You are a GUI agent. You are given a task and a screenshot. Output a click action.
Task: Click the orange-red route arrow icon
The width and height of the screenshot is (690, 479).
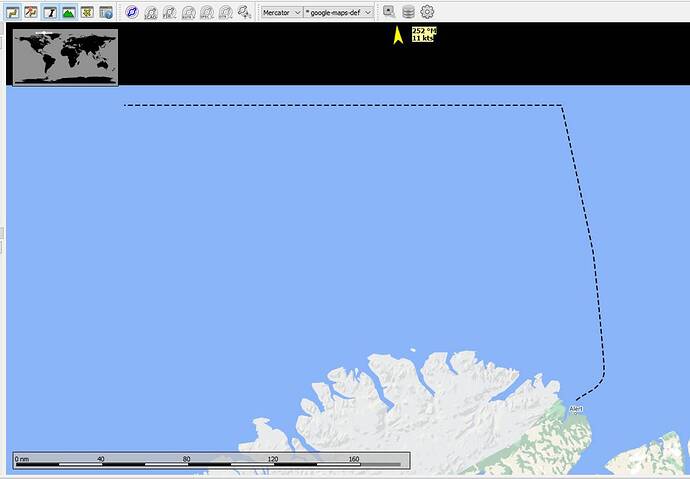(x=31, y=12)
